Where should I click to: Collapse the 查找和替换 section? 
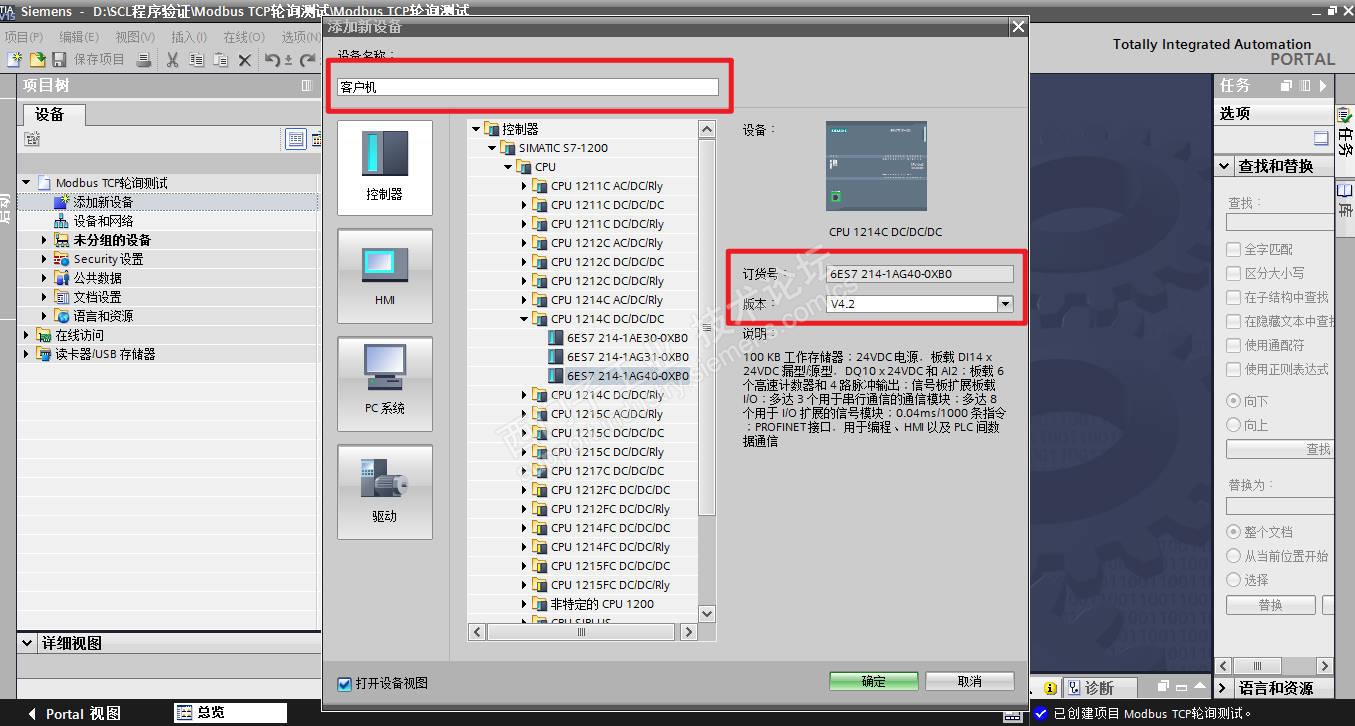click(x=1225, y=166)
